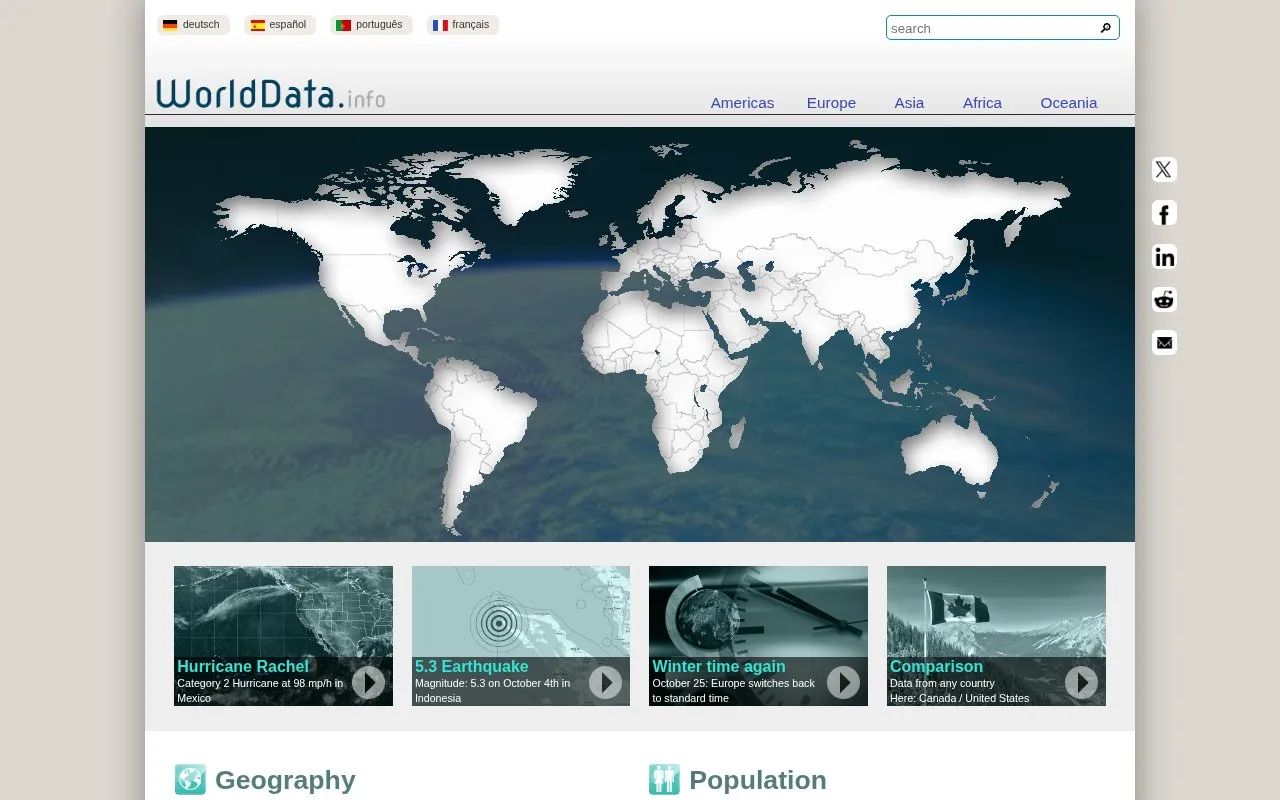Open the Europe menu

[x=831, y=103]
